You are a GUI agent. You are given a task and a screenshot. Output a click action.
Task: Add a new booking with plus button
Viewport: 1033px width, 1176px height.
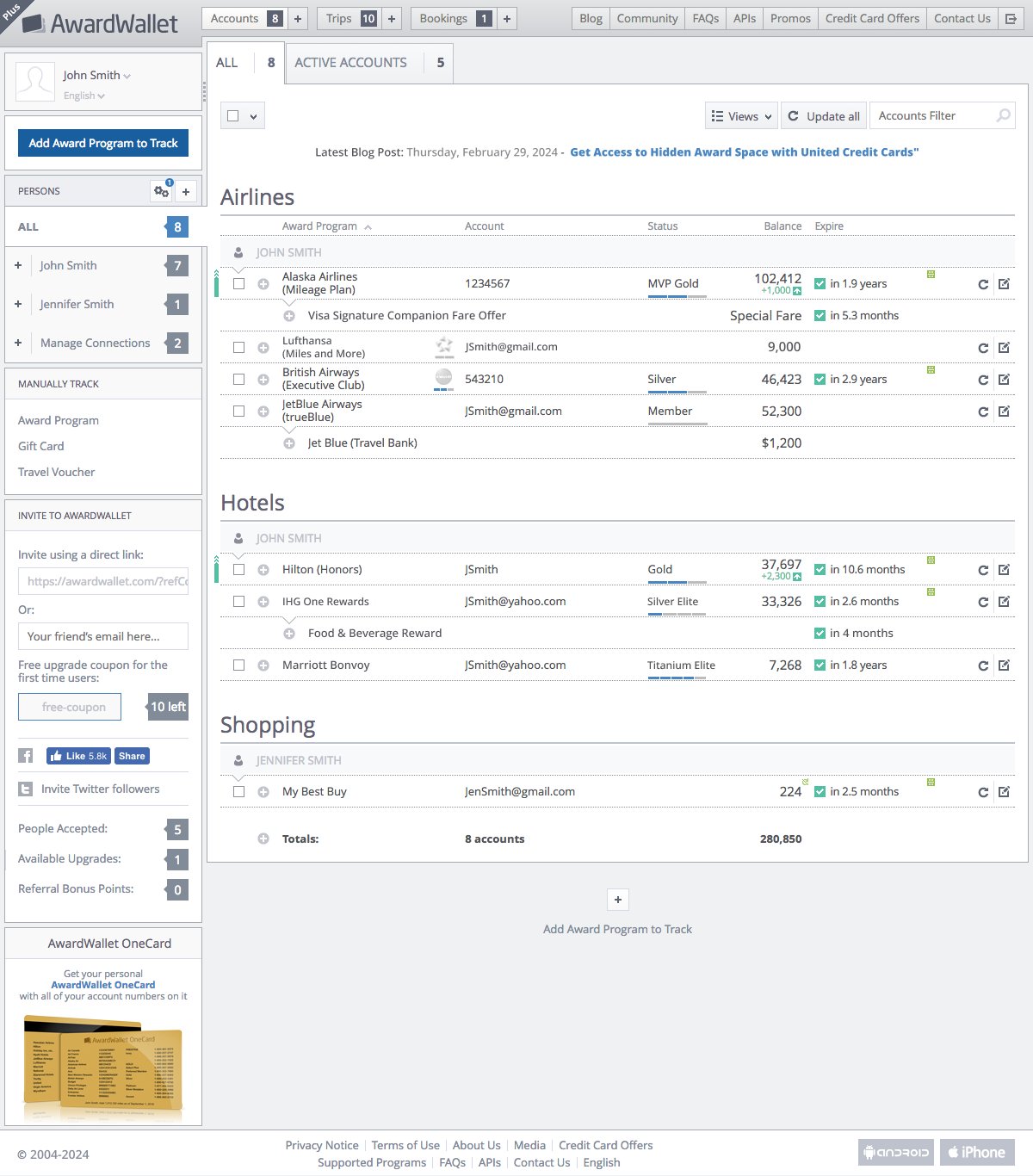(x=507, y=19)
